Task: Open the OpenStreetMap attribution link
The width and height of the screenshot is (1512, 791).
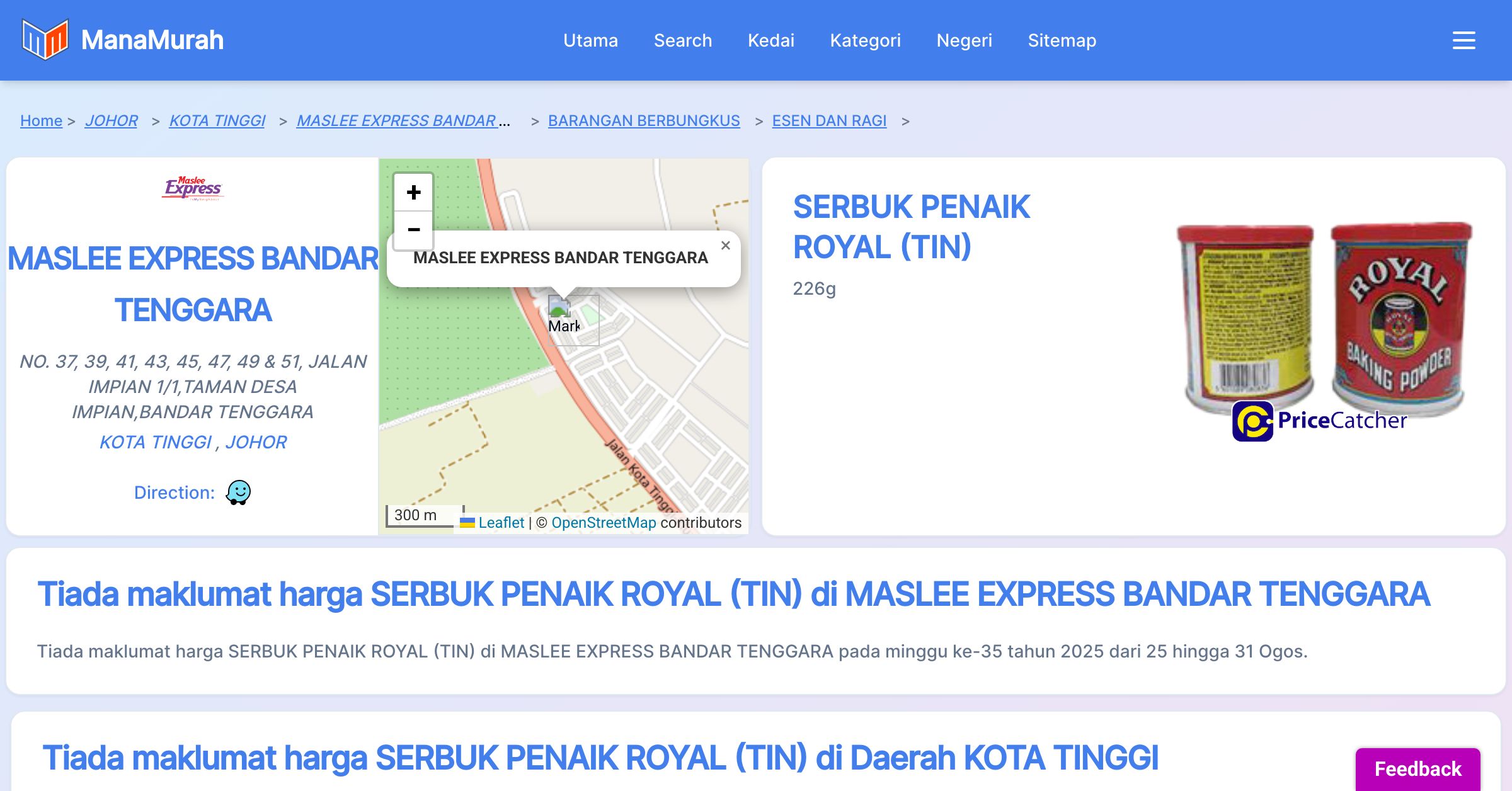Action: [604, 523]
